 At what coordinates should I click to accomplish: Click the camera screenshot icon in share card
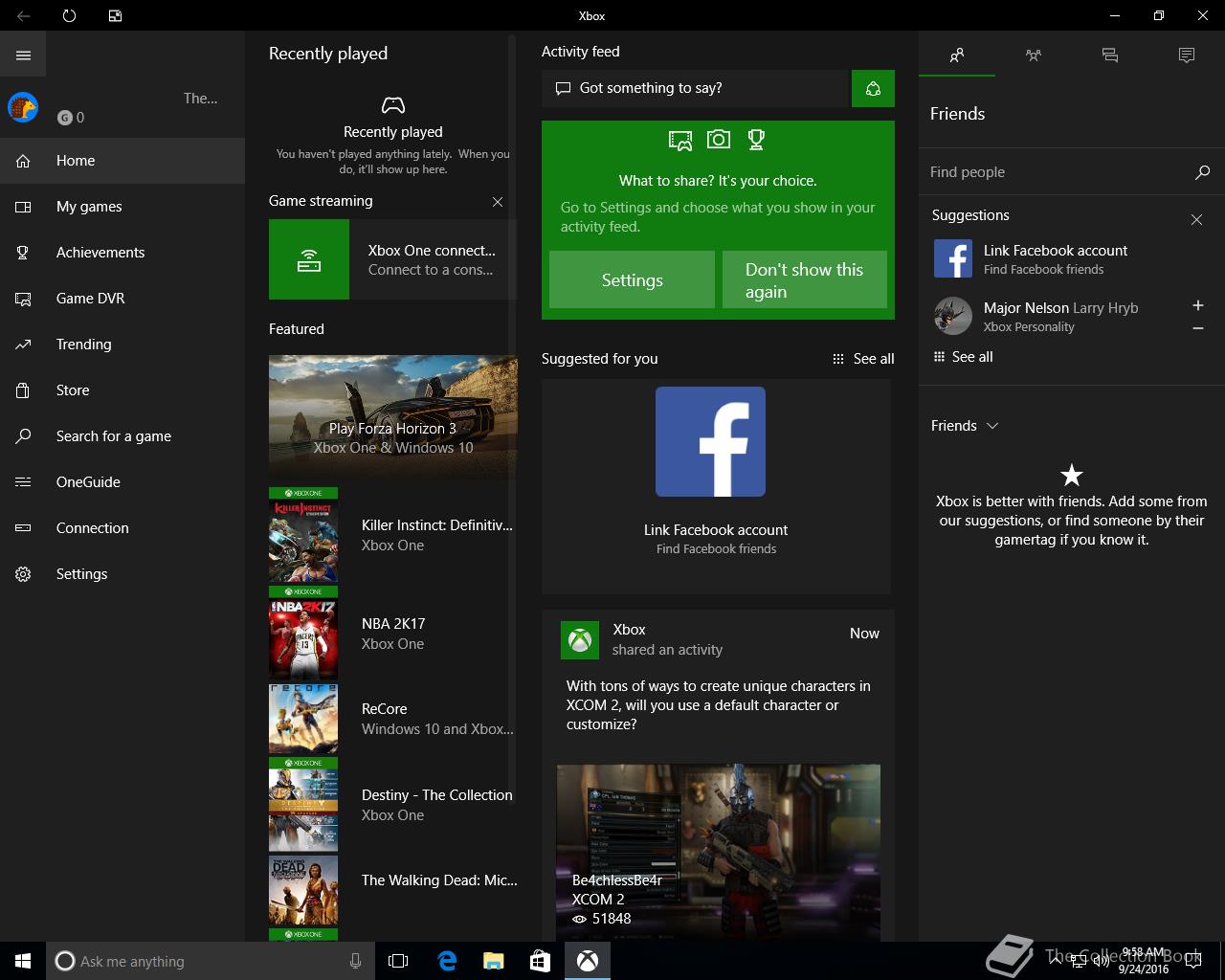[x=719, y=140]
